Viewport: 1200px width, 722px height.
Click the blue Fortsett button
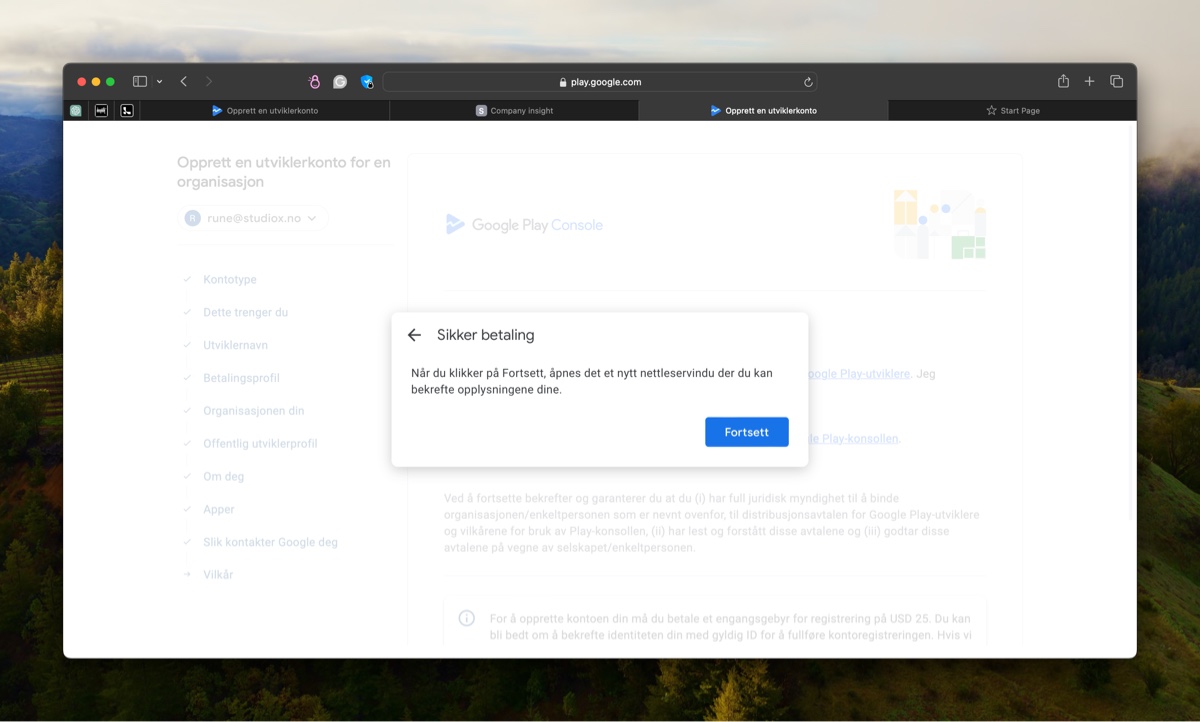(747, 432)
